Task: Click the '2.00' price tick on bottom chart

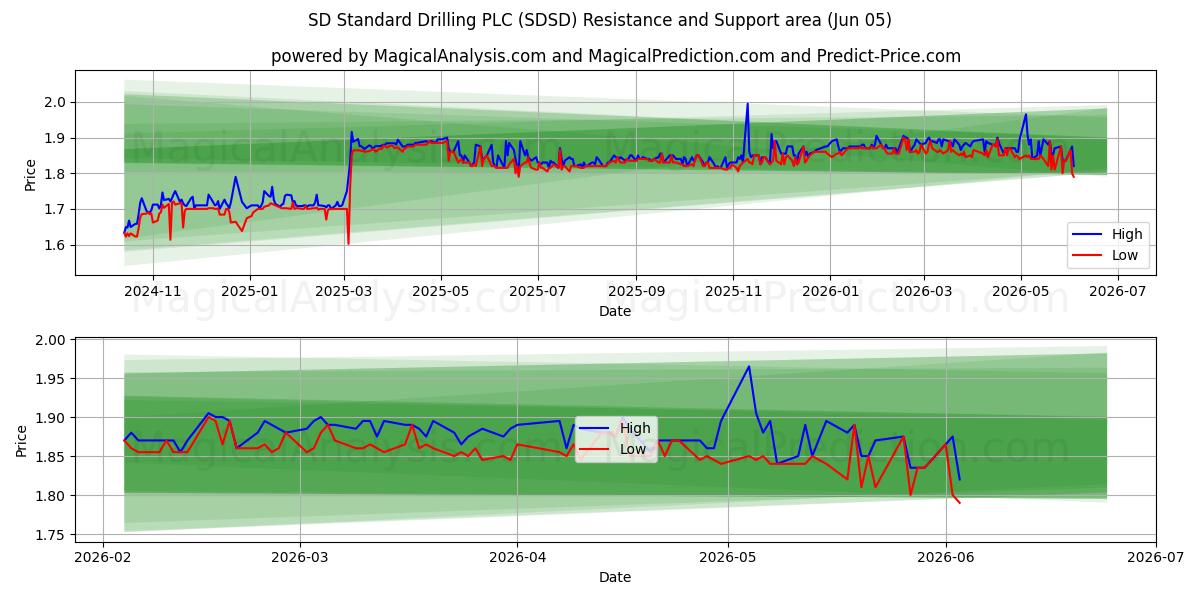Action: pyautogui.click(x=52, y=340)
